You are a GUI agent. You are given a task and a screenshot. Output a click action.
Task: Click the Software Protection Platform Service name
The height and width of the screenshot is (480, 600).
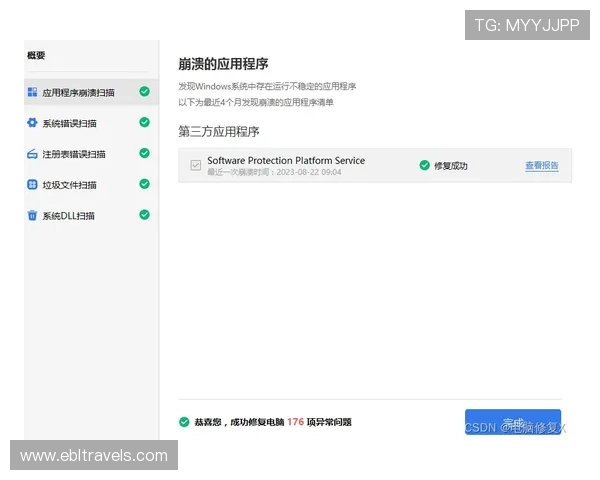click(x=286, y=160)
